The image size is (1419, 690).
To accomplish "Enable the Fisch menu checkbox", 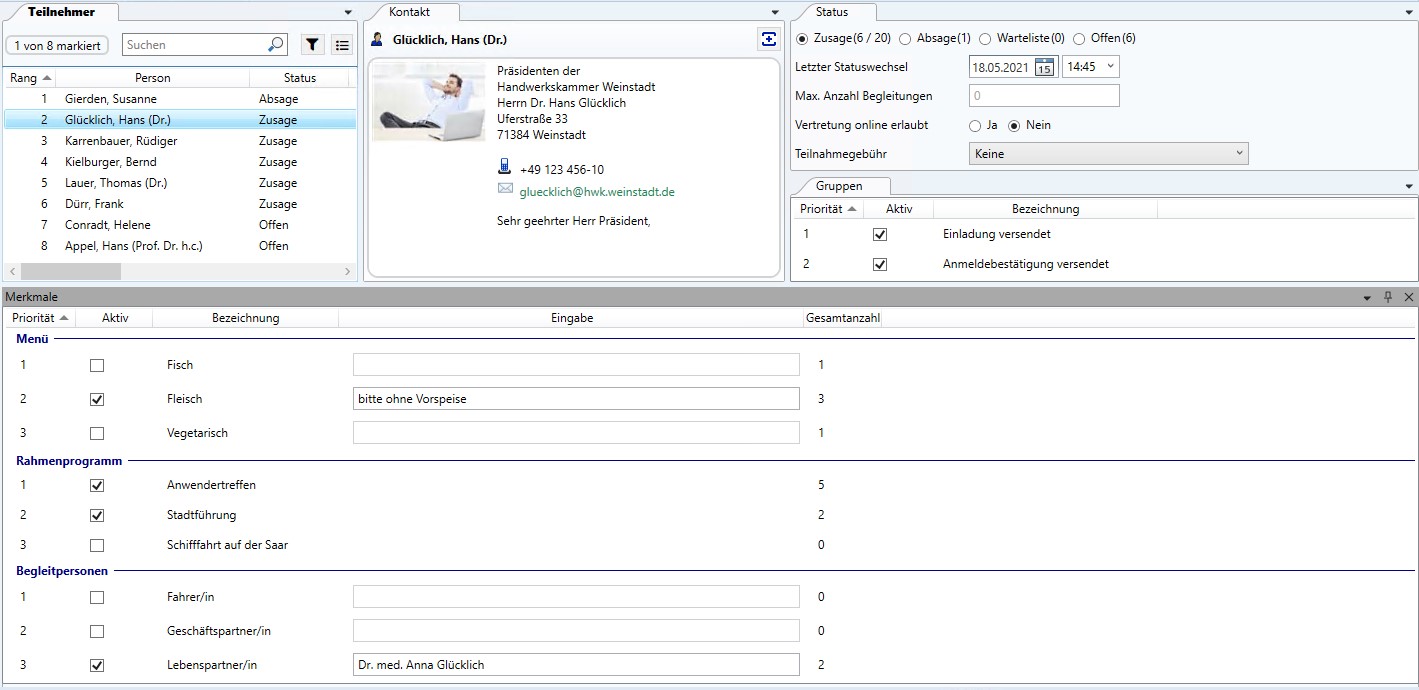I will pos(97,365).
